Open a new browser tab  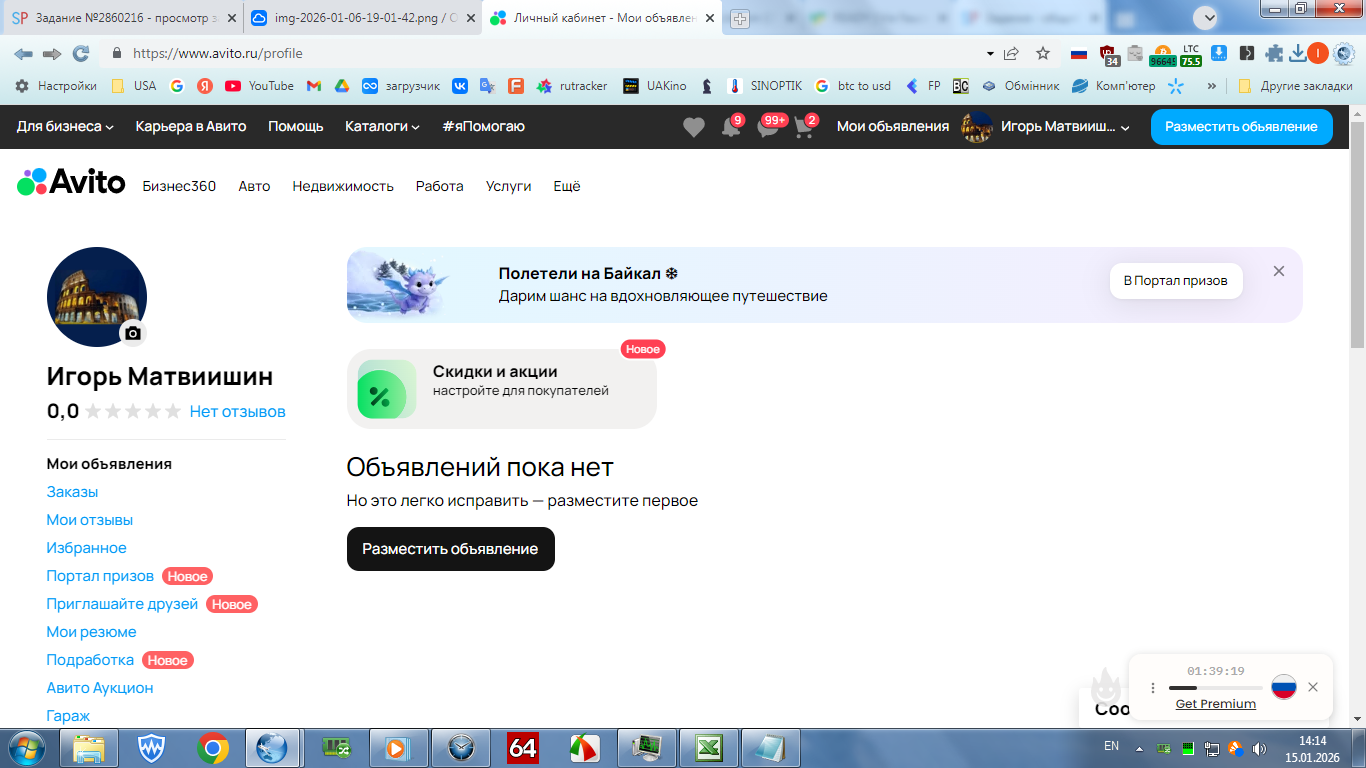740,18
